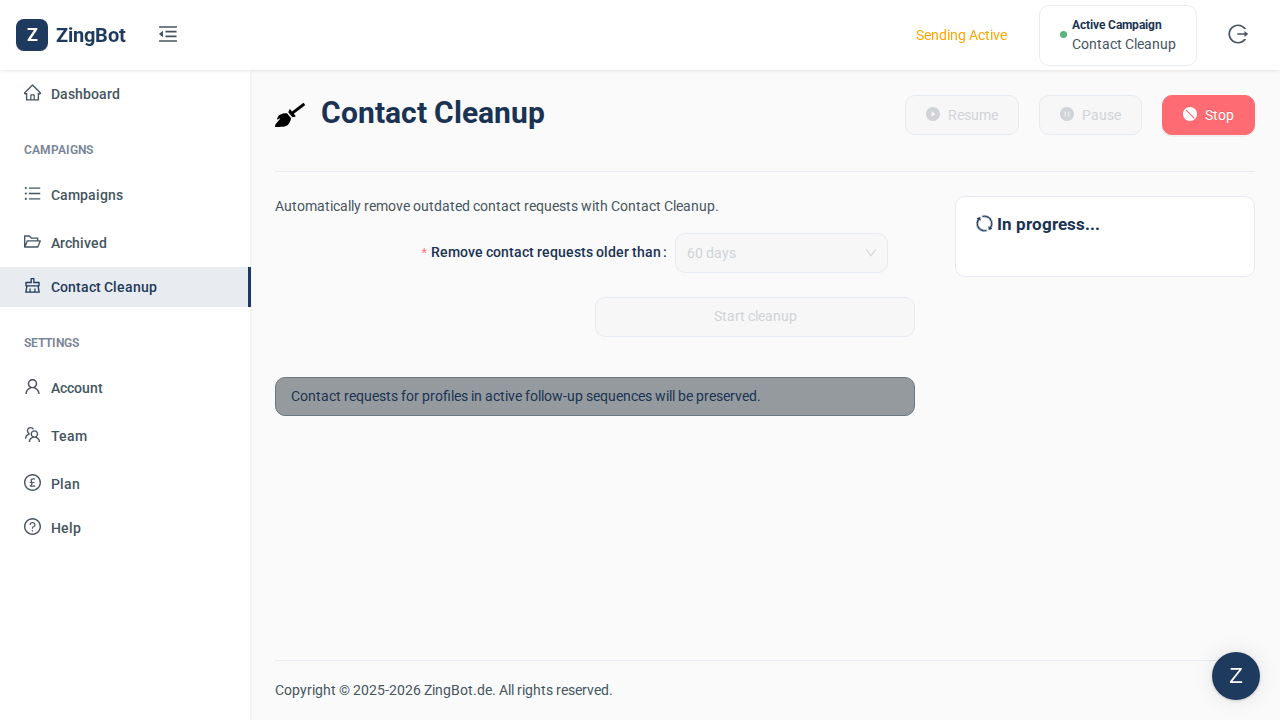Viewport: 1280px width, 720px height.
Task: Stop the running cleanup with the Stop button
Action: coord(1208,115)
